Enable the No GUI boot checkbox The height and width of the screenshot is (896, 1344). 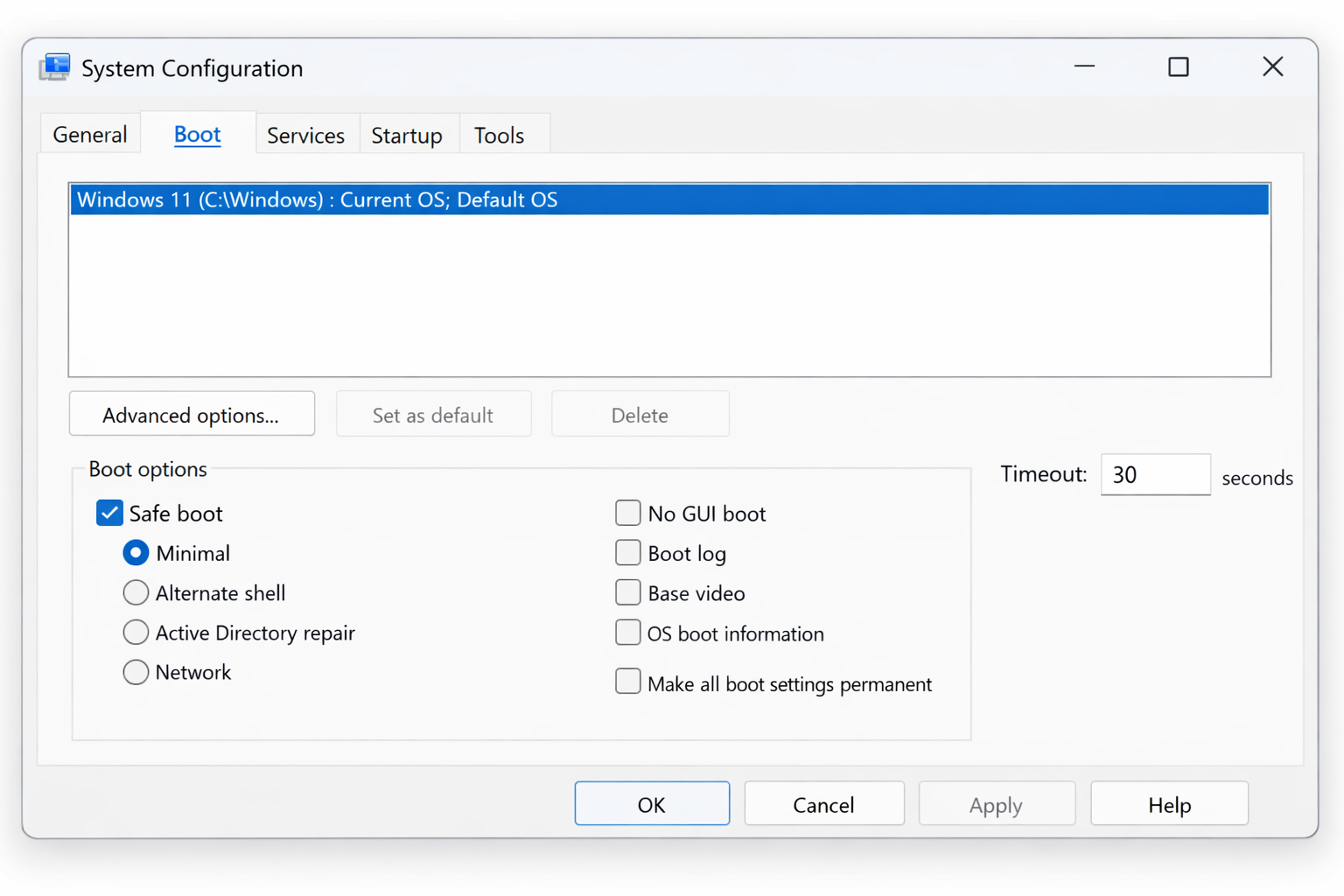[627, 513]
